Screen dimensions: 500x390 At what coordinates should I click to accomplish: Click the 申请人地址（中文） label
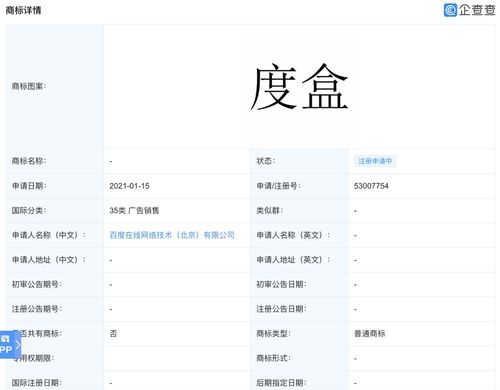click(49, 260)
